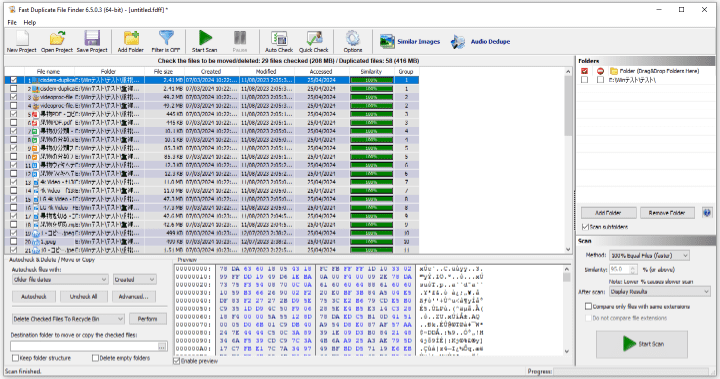Enable Compare only files with same extensions
Viewport: 720px width, 379px height.
[x=588, y=306]
